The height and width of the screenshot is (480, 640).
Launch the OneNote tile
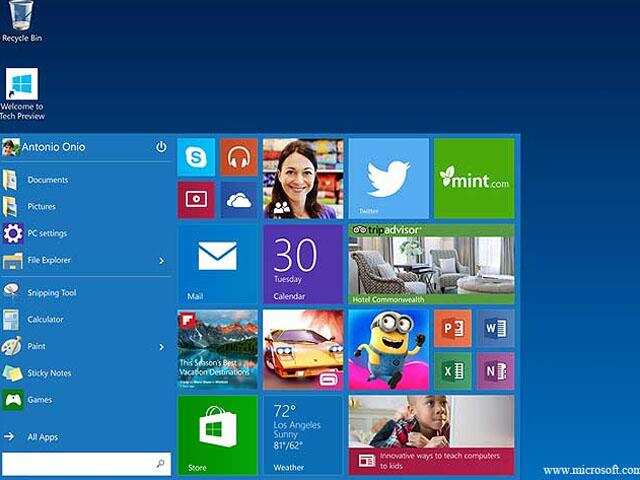[495, 370]
